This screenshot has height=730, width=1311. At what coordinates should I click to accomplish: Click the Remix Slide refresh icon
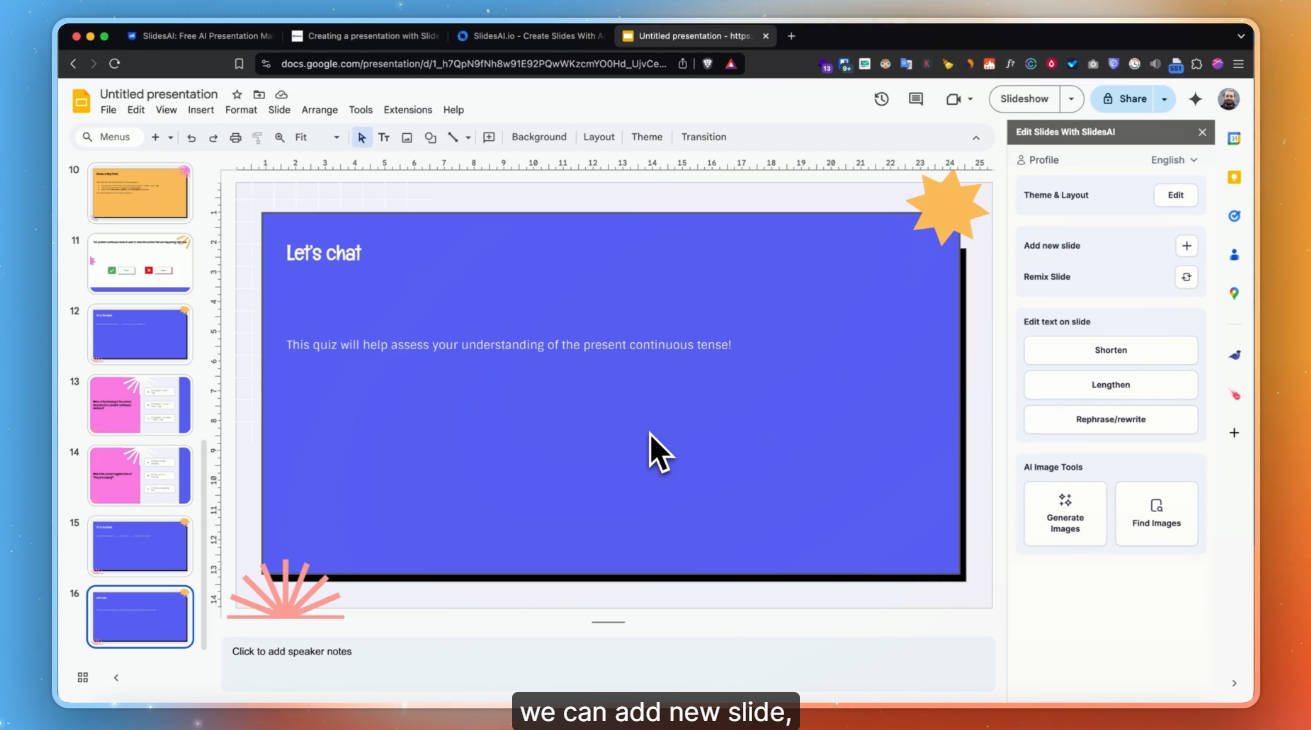click(1186, 277)
